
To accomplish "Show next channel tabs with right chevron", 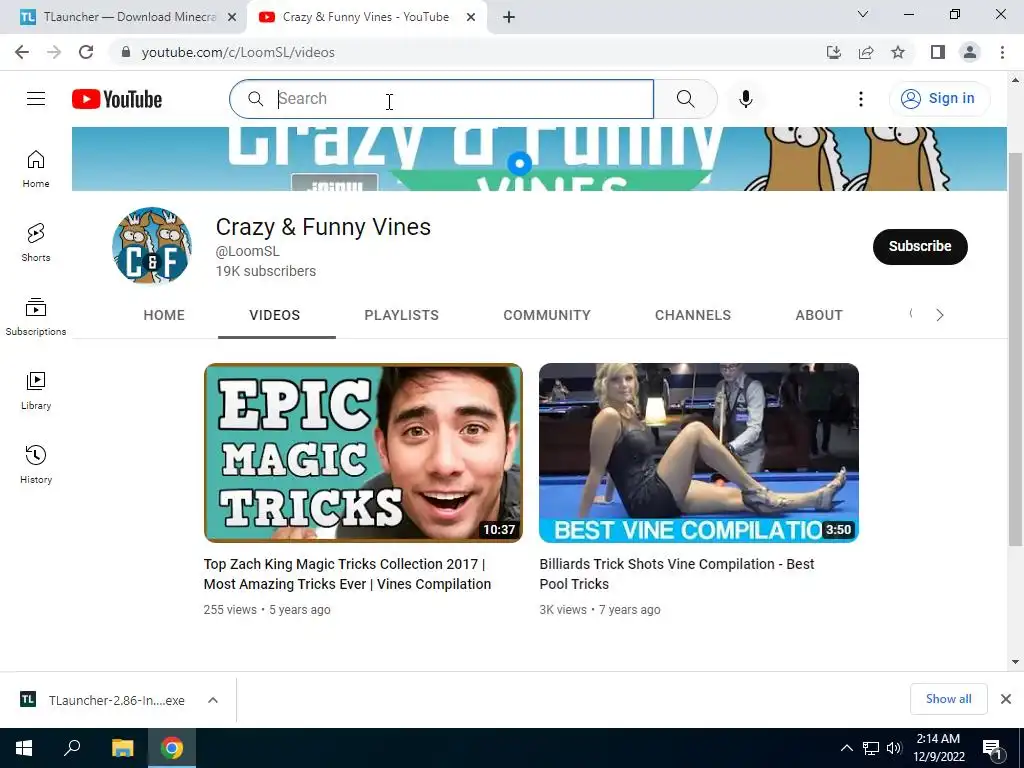I will coord(940,315).
